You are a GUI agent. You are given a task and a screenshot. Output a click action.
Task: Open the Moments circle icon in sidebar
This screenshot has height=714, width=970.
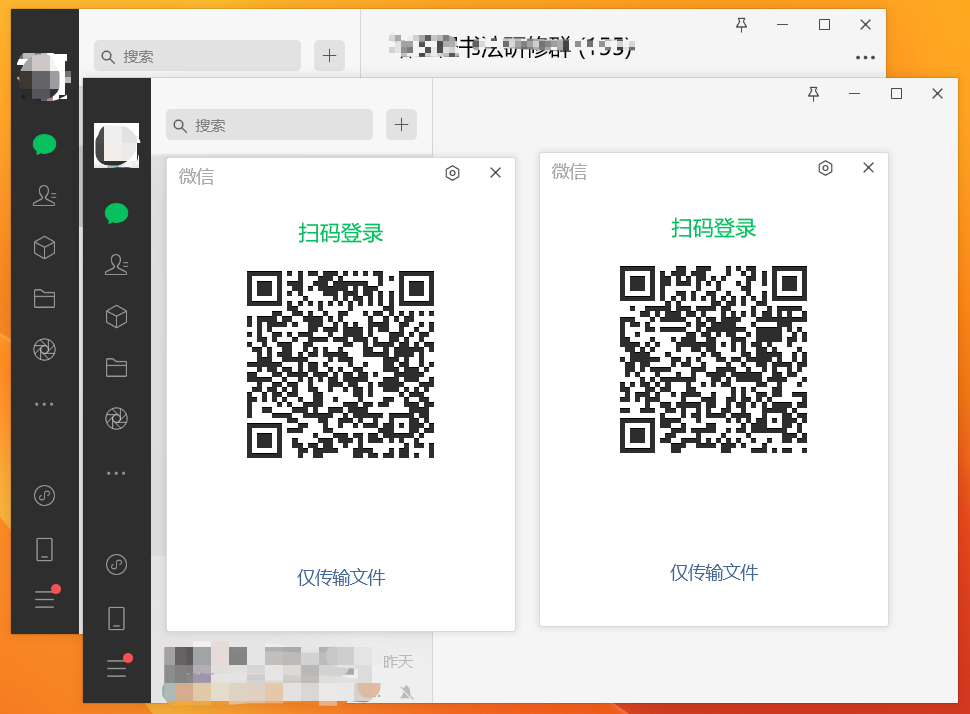point(116,419)
